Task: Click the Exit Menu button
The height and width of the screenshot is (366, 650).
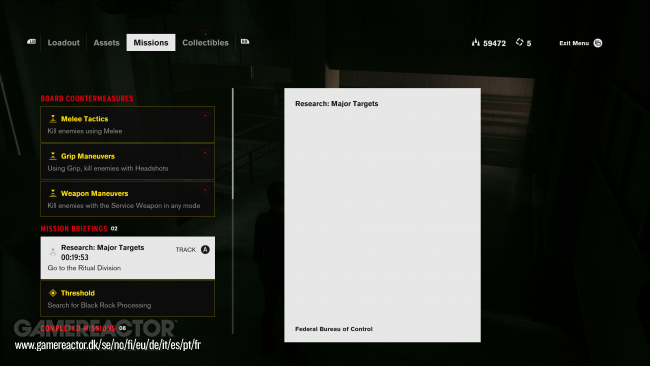Action: [580, 43]
